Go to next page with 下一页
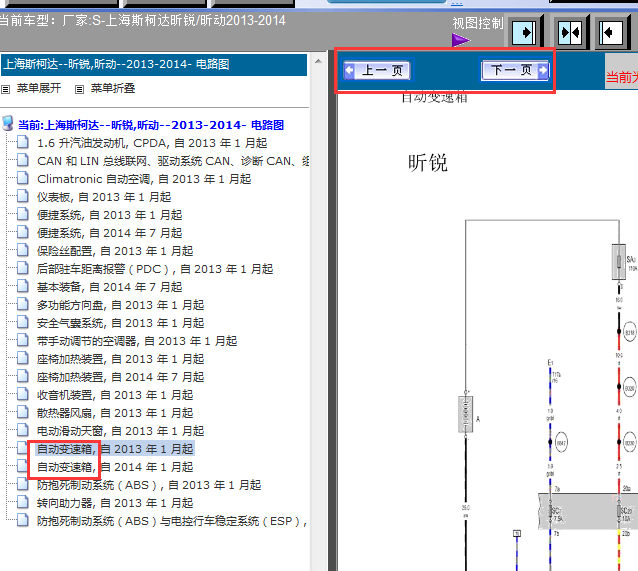The image size is (638, 571). 515,70
